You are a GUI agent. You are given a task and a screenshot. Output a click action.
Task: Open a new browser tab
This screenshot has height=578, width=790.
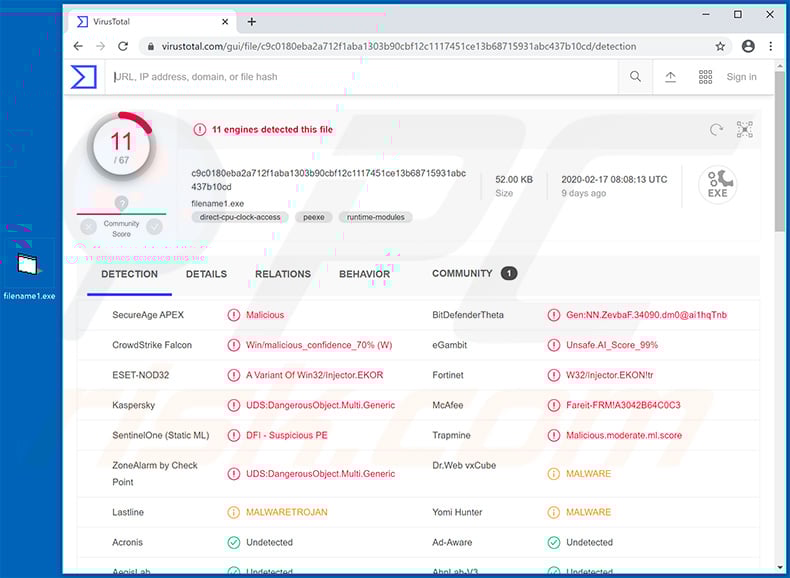(x=252, y=22)
